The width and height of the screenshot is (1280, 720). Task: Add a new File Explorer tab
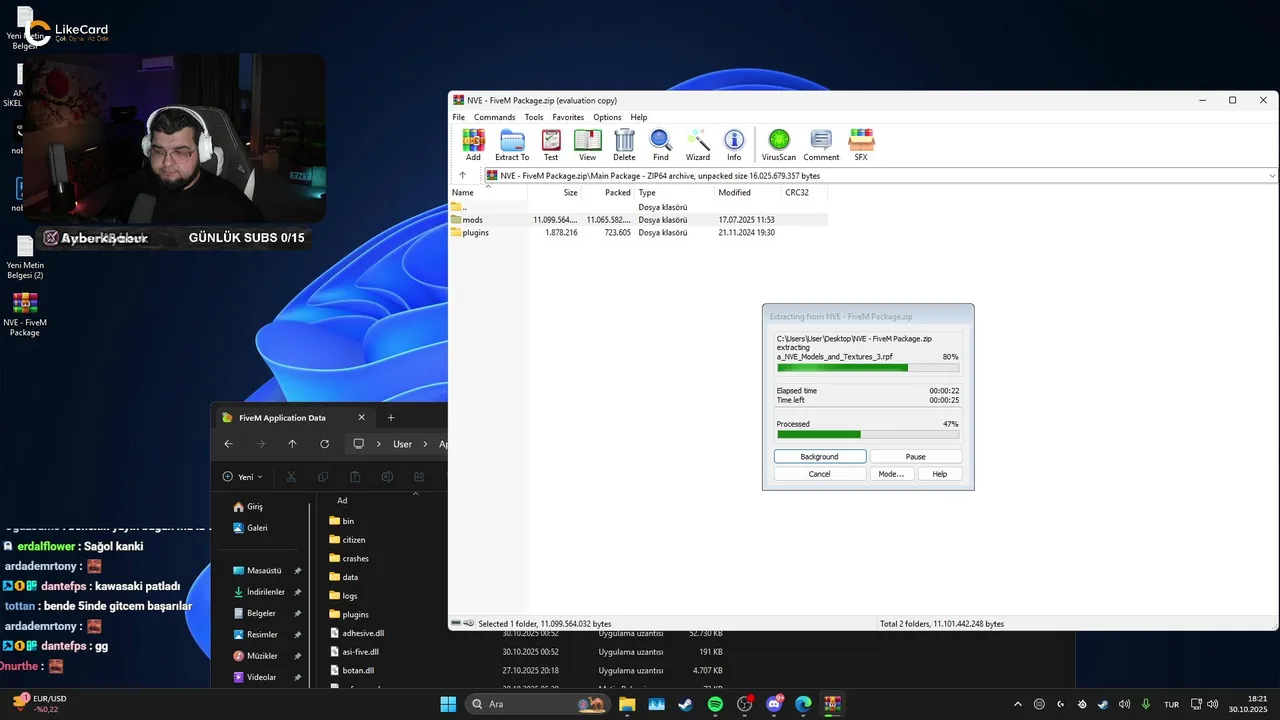coord(391,417)
